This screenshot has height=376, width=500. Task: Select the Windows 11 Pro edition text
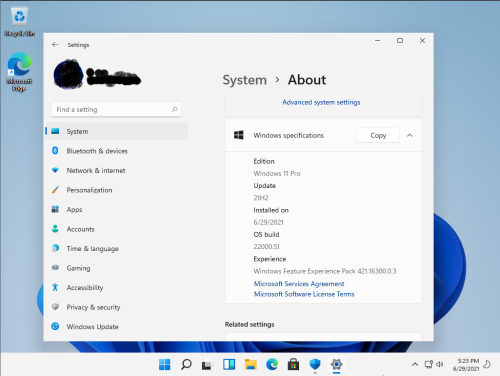click(277, 173)
